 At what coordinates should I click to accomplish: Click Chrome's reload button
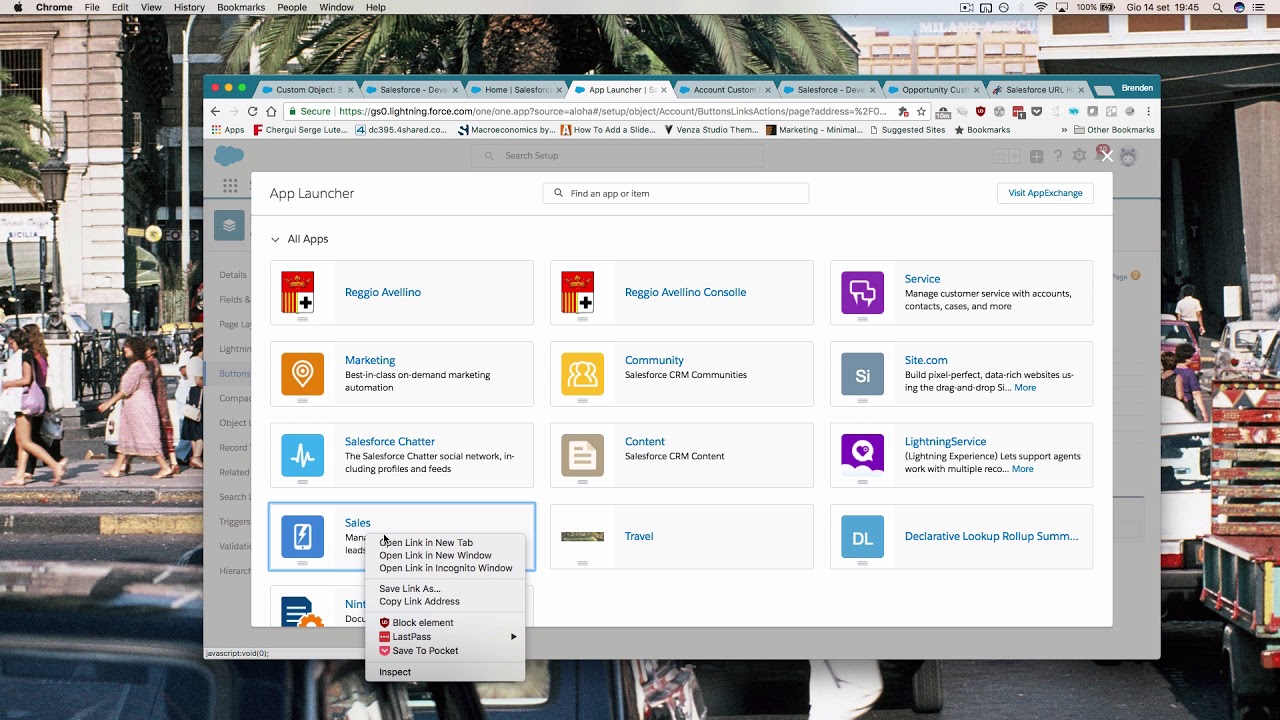pyautogui.click(x=252, y=111)
